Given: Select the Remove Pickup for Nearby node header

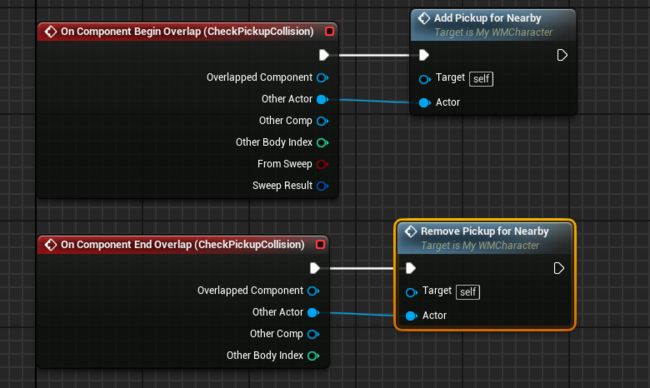Looking at the screenshot, I should click(x=485, y=238).
